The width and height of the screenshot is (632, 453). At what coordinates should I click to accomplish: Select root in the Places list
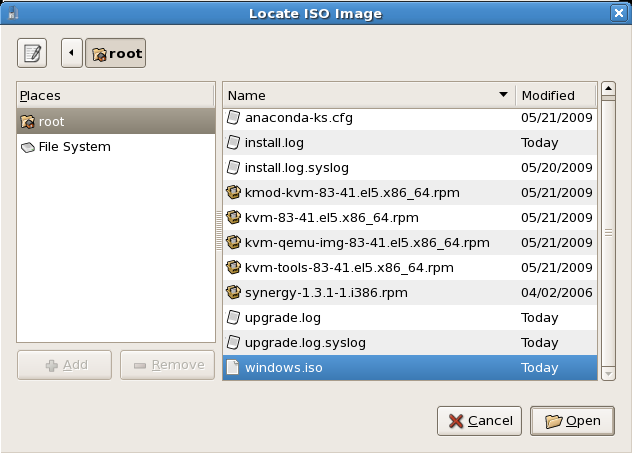coord(116,121)
